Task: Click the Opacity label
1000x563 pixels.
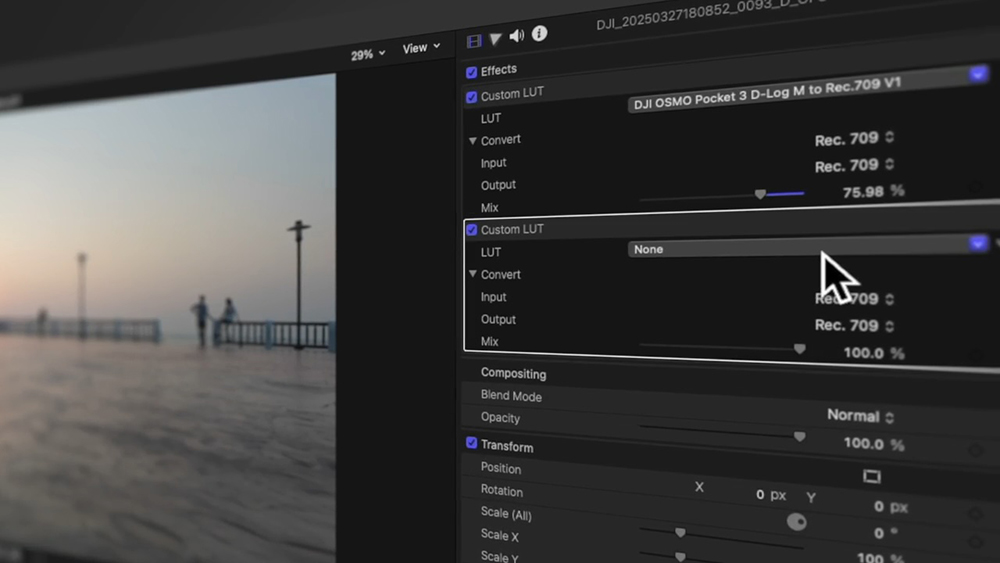Action: (x=501, y=418)
